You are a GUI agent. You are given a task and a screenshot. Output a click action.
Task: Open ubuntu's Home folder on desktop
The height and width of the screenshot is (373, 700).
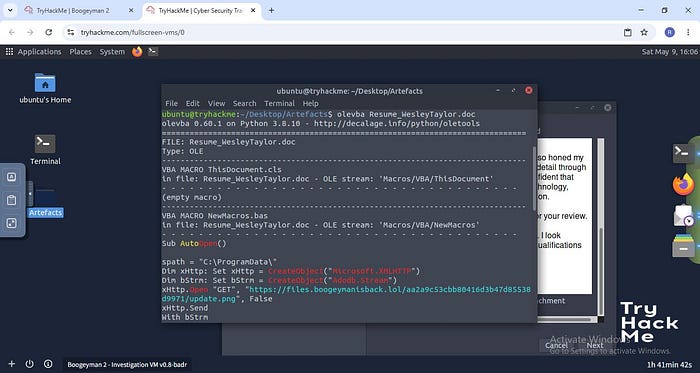click(x=45, y=88)
